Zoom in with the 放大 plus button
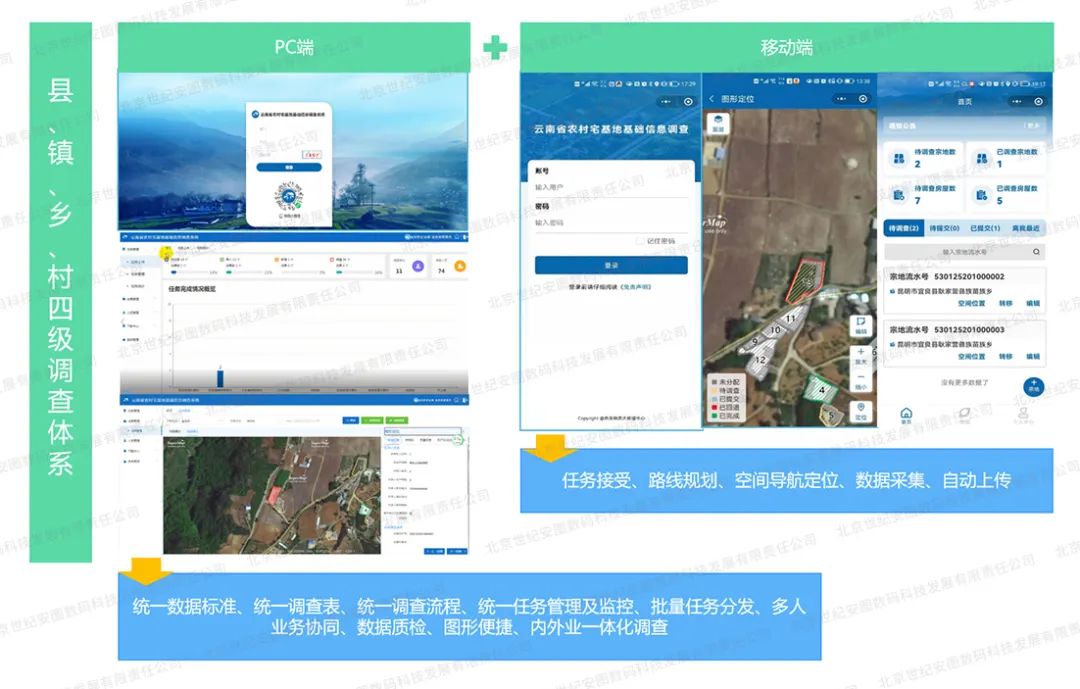This screenshot has height=689, width=1080. click(x=860, y=356)
